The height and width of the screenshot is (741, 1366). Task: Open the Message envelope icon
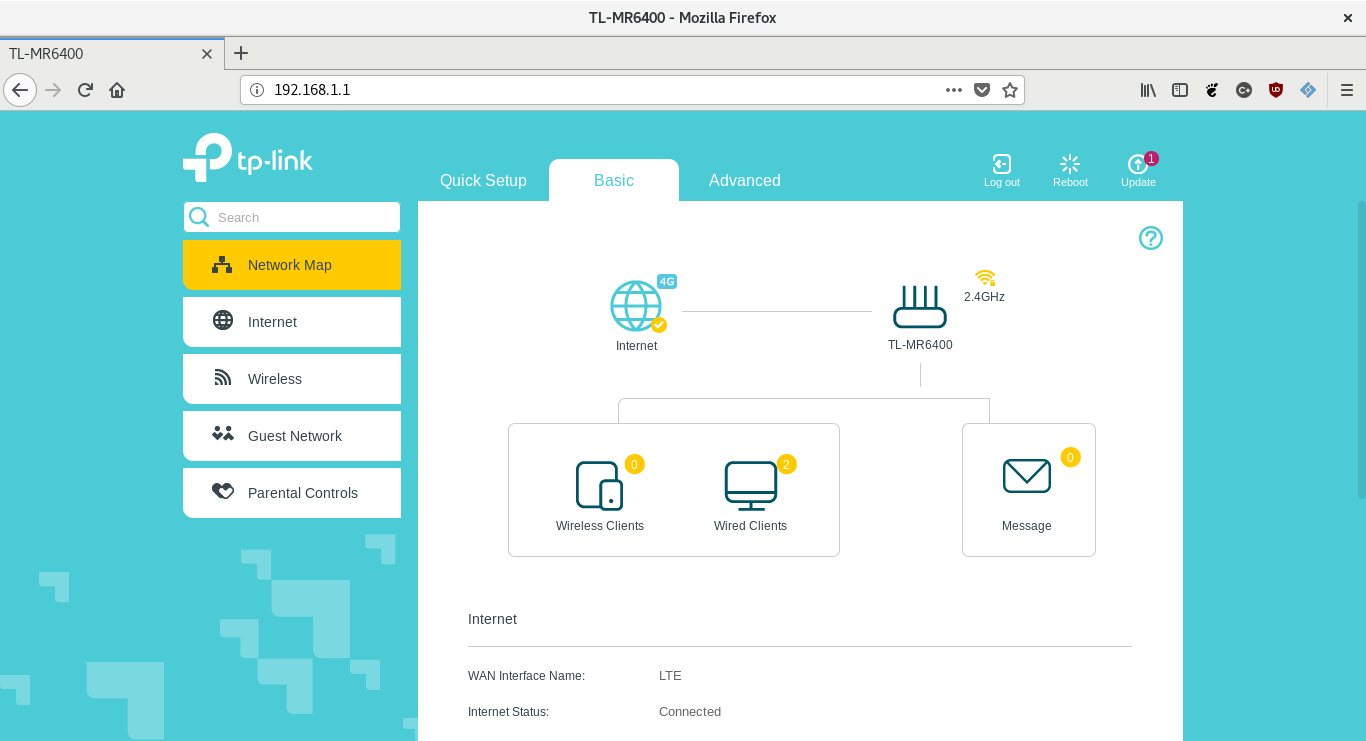pos(1026,477)
